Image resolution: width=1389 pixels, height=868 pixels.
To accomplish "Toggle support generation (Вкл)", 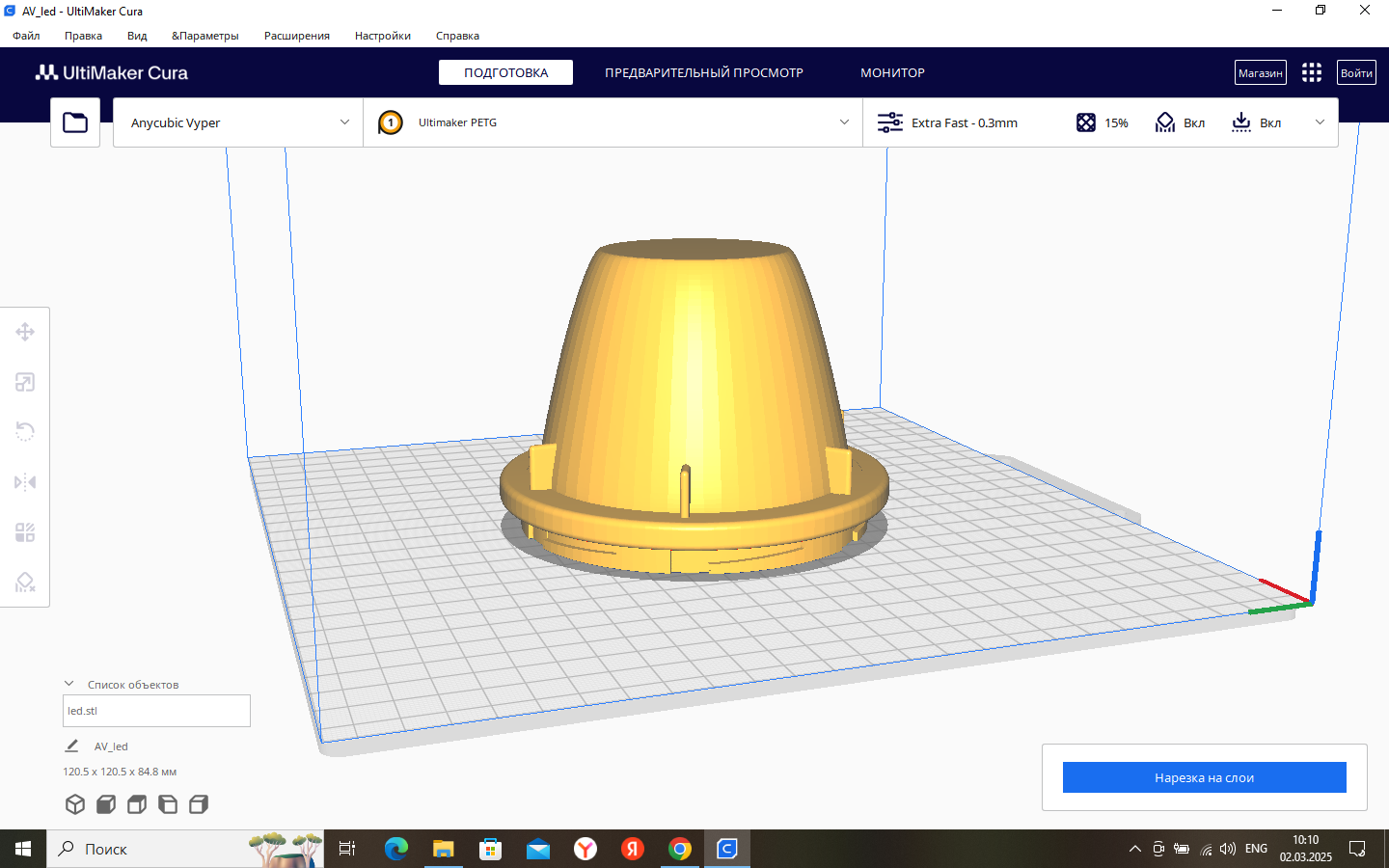I will click(1179, 122).
